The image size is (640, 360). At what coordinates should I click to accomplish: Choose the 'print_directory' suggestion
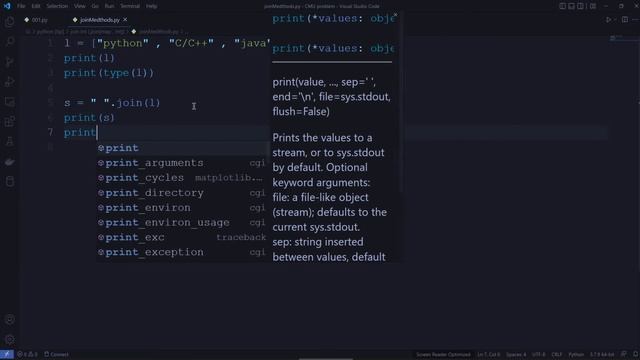pyautogui.click(x=183, y=193)
